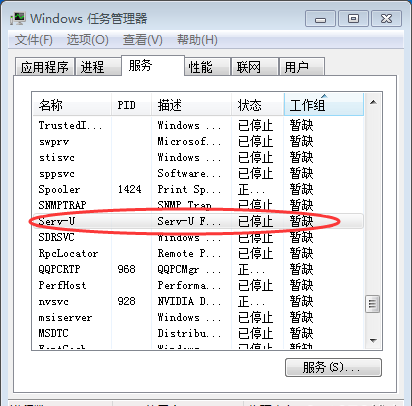The height and width of the screenshot is (406, 412).
Task: Click the Print Sp... description
Action: [189, 189]
